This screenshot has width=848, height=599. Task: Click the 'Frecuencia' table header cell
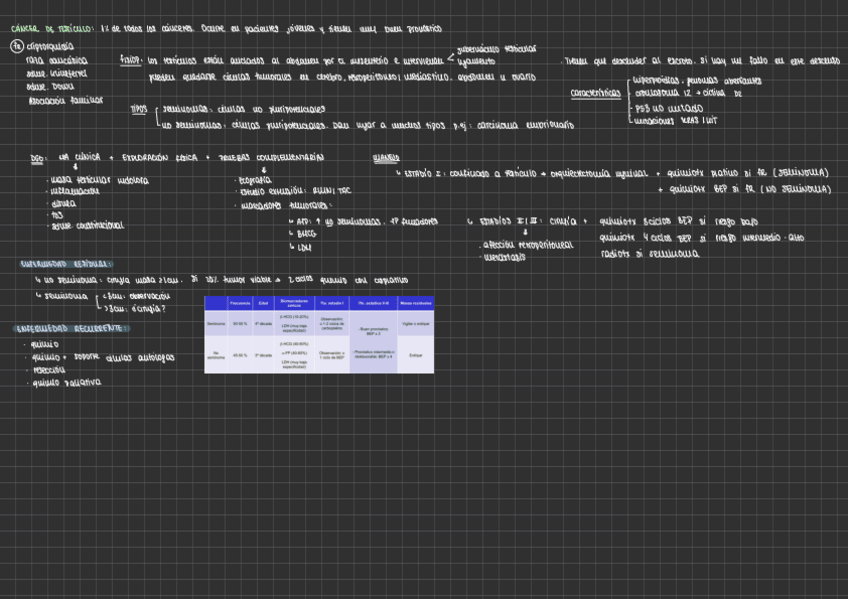[239, 302]
